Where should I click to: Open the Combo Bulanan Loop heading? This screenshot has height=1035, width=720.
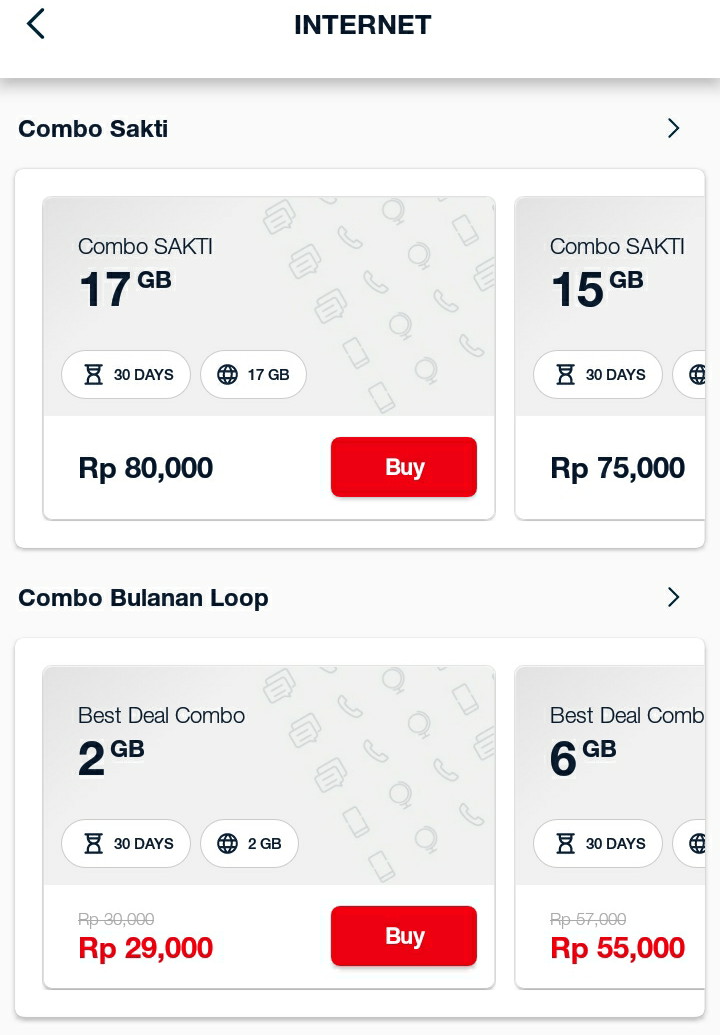pos(143,598)
